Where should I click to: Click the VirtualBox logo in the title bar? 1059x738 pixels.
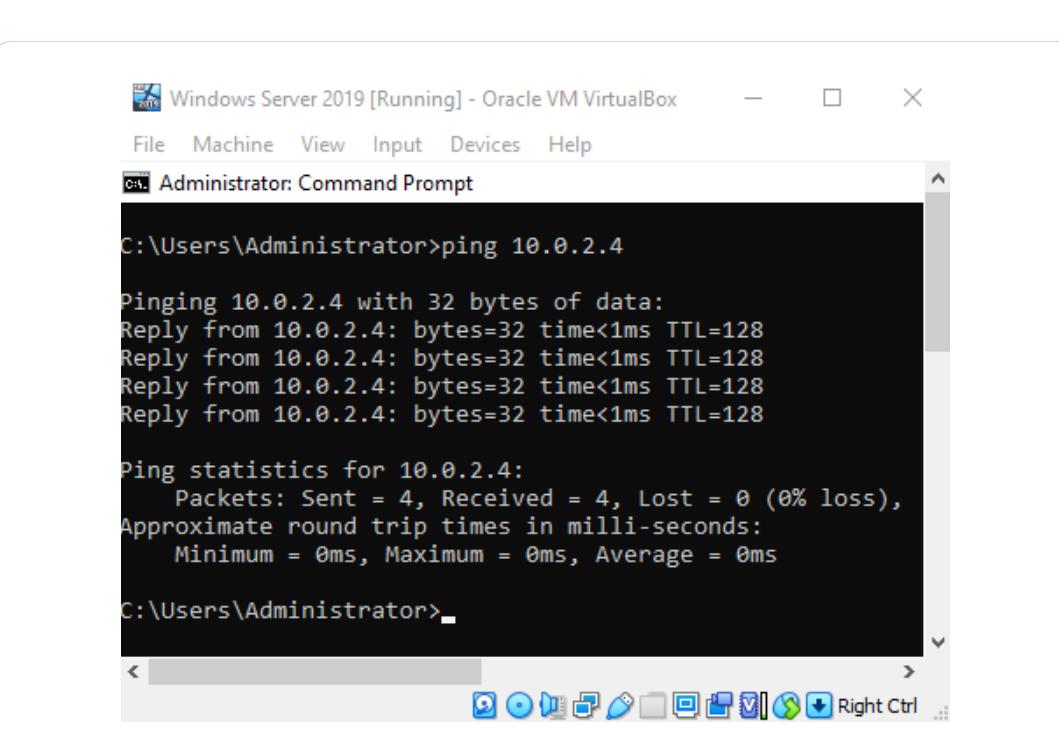point(145,99)
